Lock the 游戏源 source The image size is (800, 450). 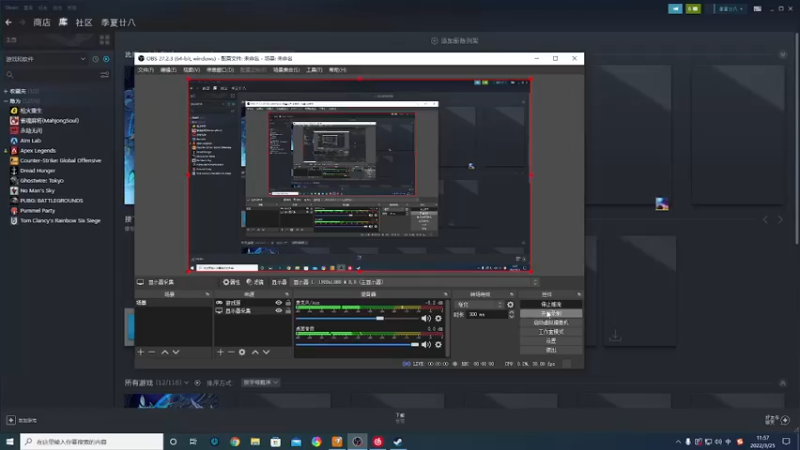click(288, 303)
